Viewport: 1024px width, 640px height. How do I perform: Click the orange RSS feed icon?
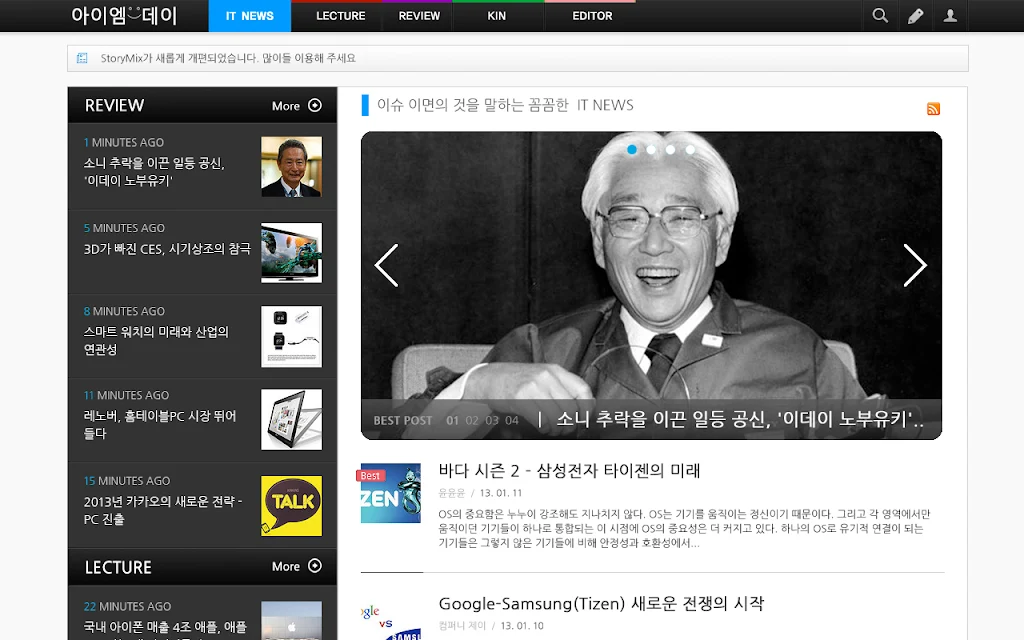tap(933, 108)
